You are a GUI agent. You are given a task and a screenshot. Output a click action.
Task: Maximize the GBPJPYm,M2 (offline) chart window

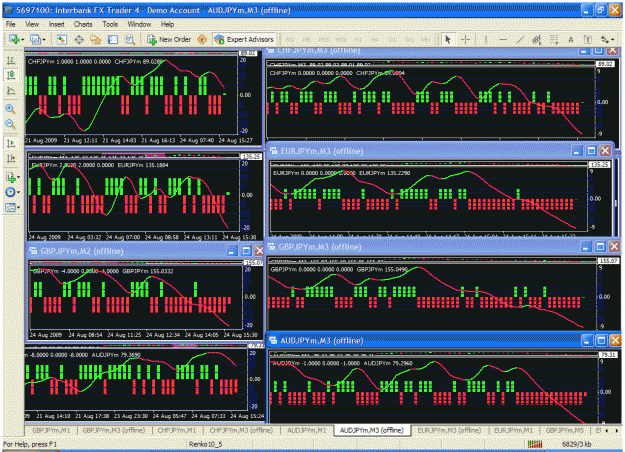(246, 251)
